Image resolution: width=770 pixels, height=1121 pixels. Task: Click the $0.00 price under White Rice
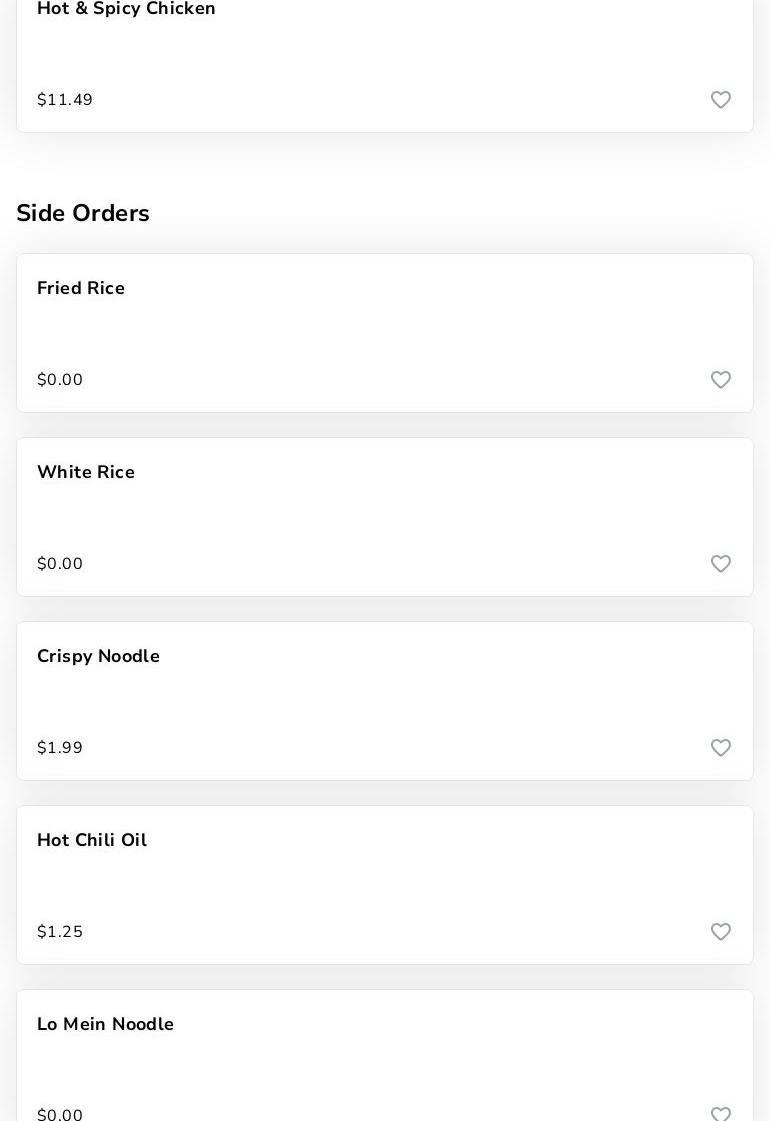(x=60, y=564)
